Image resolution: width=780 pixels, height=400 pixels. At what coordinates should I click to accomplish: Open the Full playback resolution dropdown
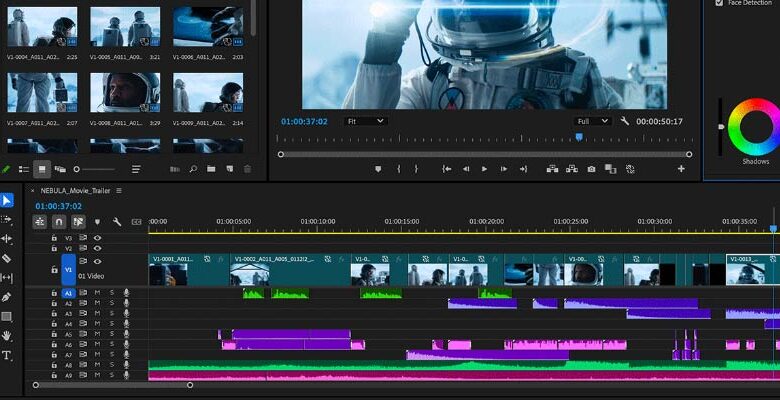pyautogui.click(x=592, y=121)
